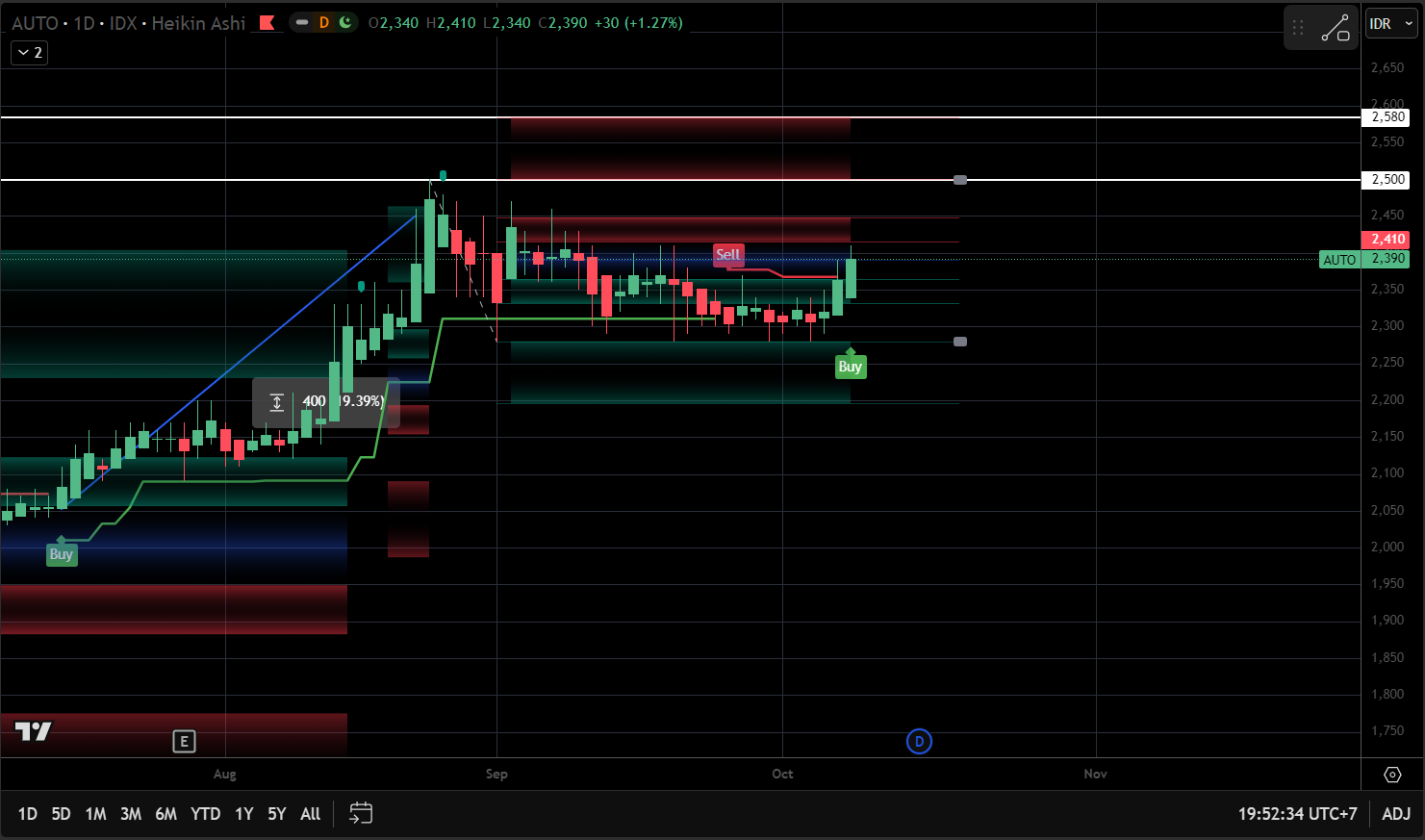Click the open value O2,340

point(394,23)
